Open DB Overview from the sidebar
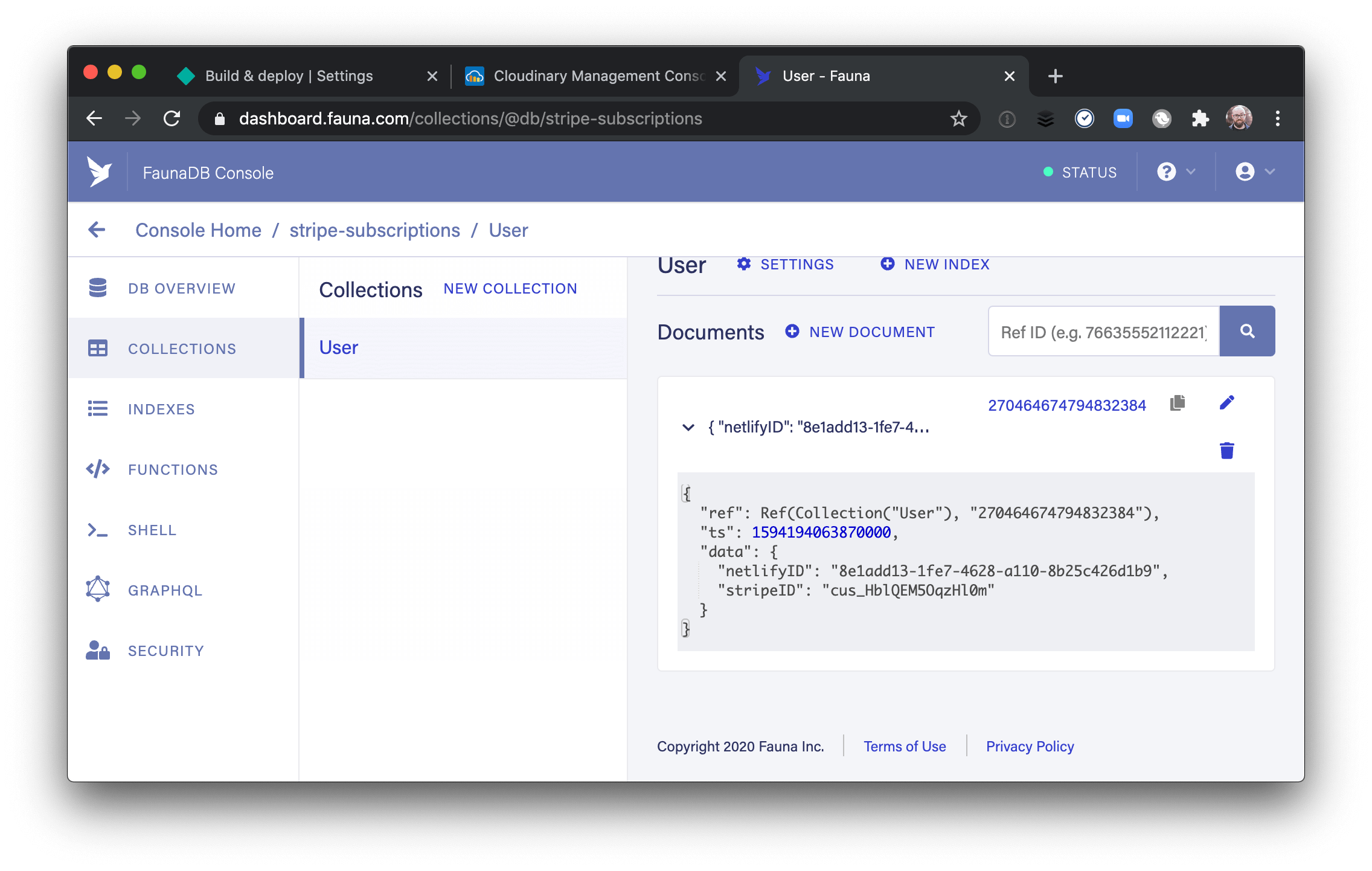This screenshot has width=1372, height=871. (x=181, y=288)
